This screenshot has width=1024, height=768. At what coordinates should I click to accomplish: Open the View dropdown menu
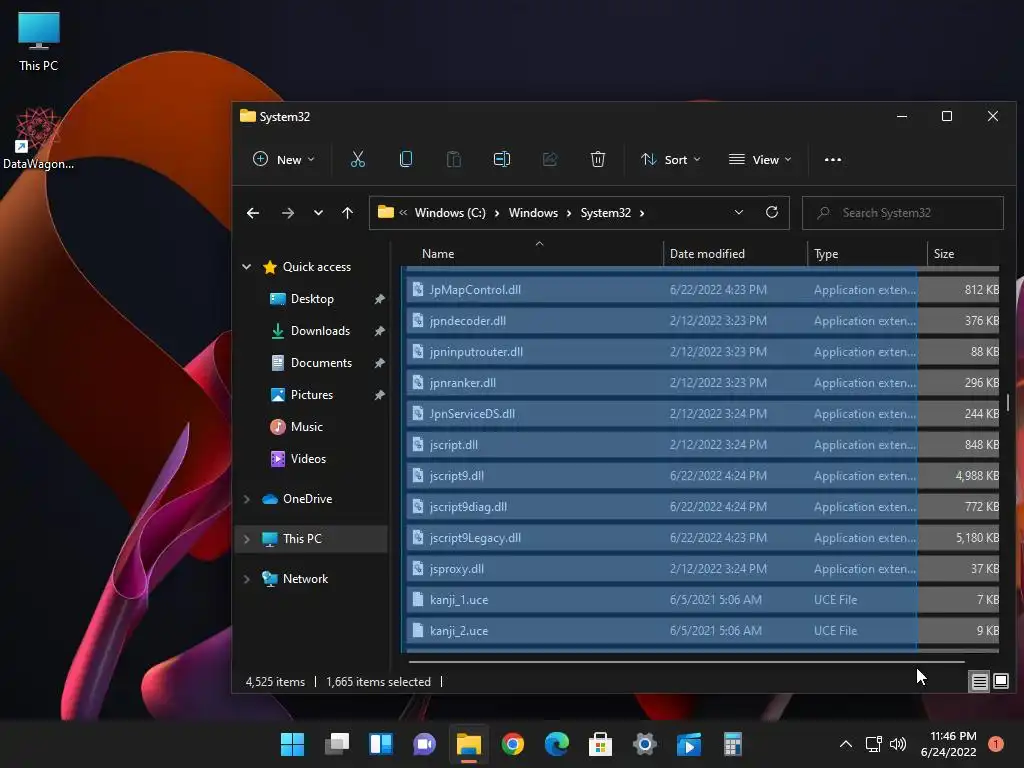click(x=760, y=159)
